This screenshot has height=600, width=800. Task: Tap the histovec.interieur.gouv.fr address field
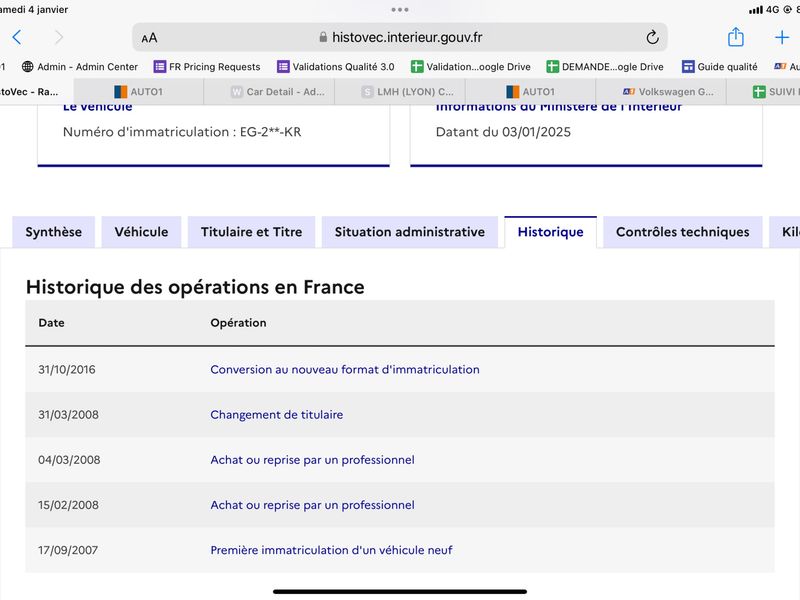400,37
